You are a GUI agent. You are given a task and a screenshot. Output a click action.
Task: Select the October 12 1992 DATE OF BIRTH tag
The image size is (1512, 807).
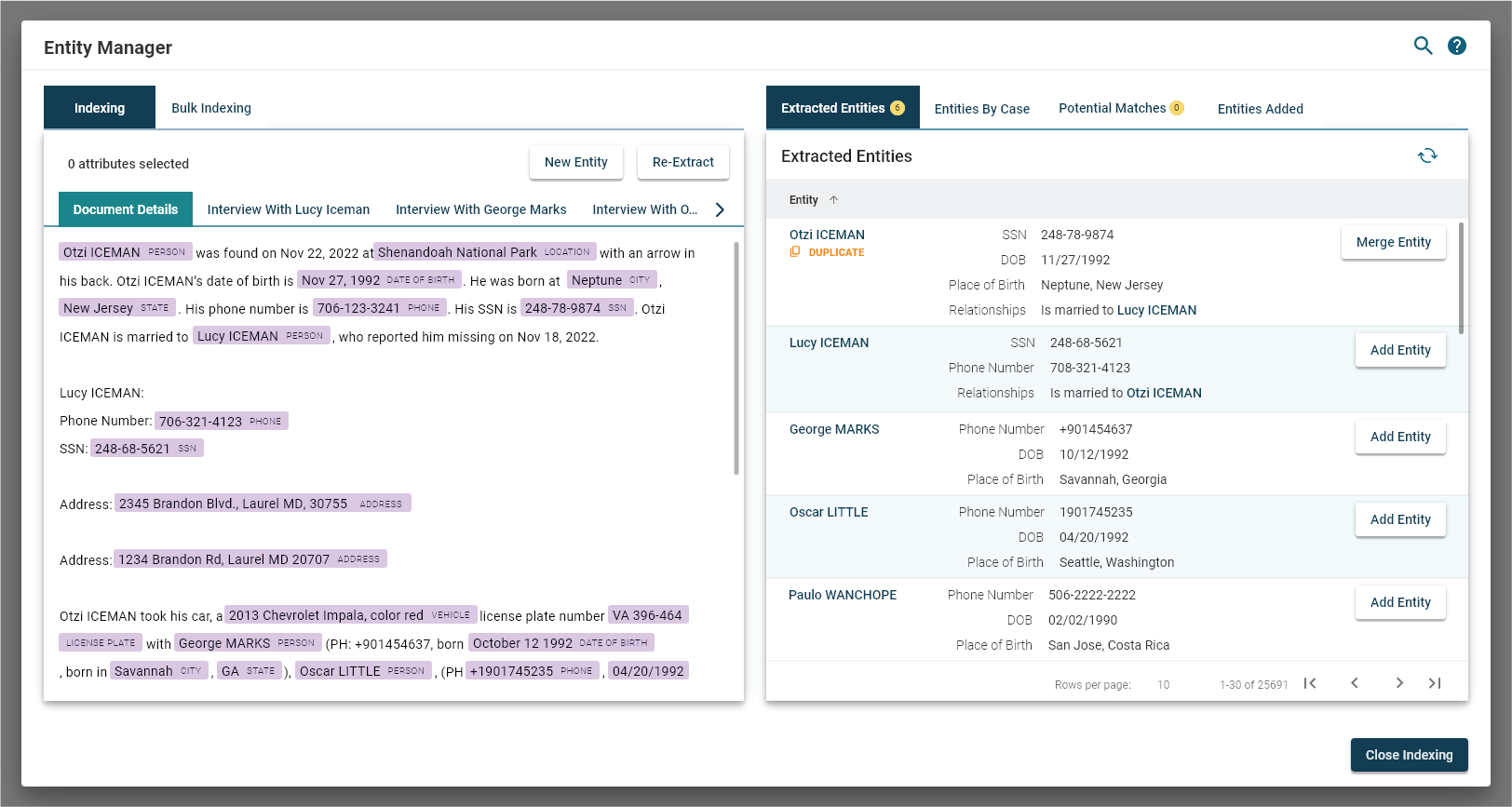pos(561,643)
